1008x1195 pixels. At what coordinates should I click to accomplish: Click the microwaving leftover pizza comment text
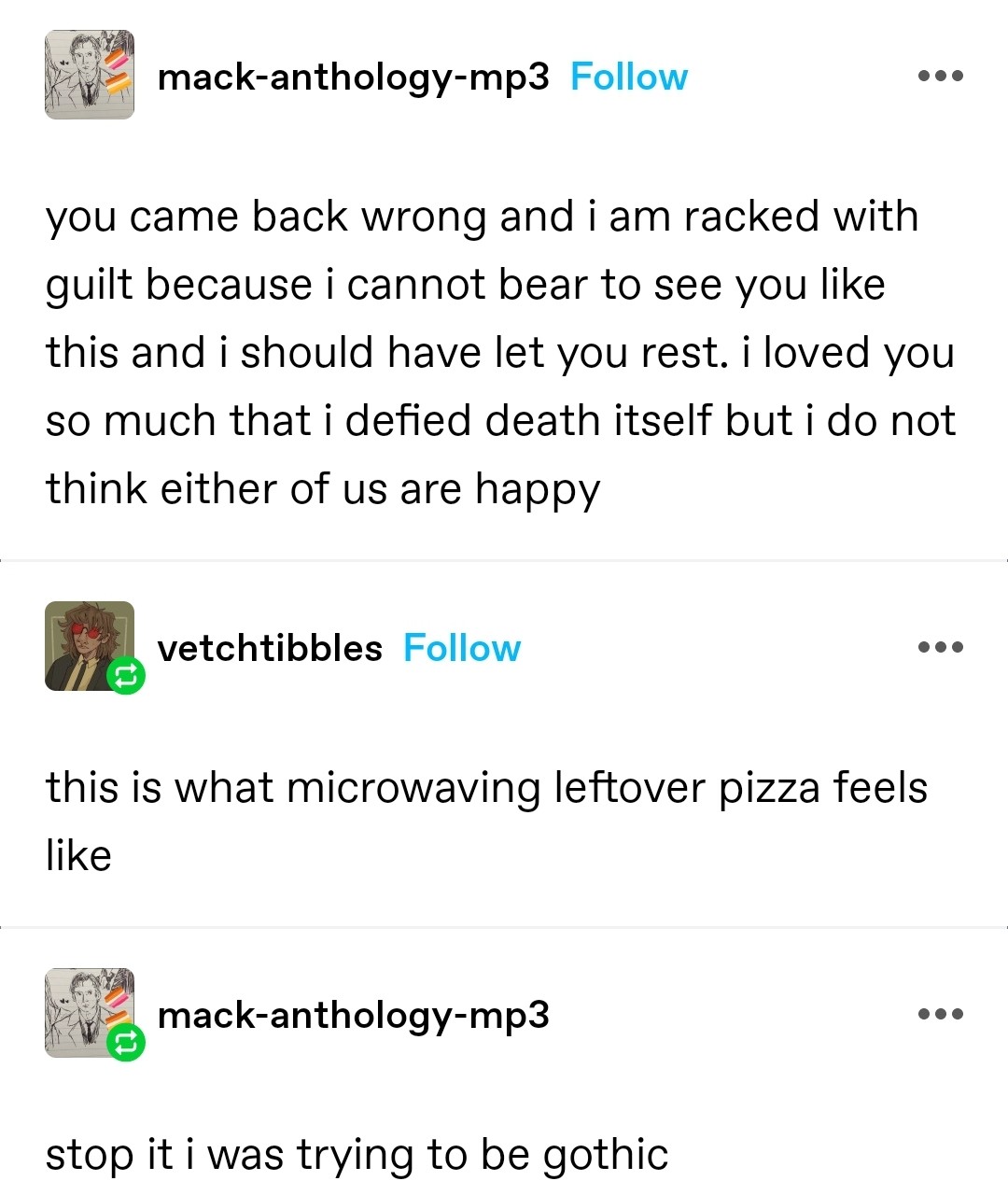(x=486, y=822)
